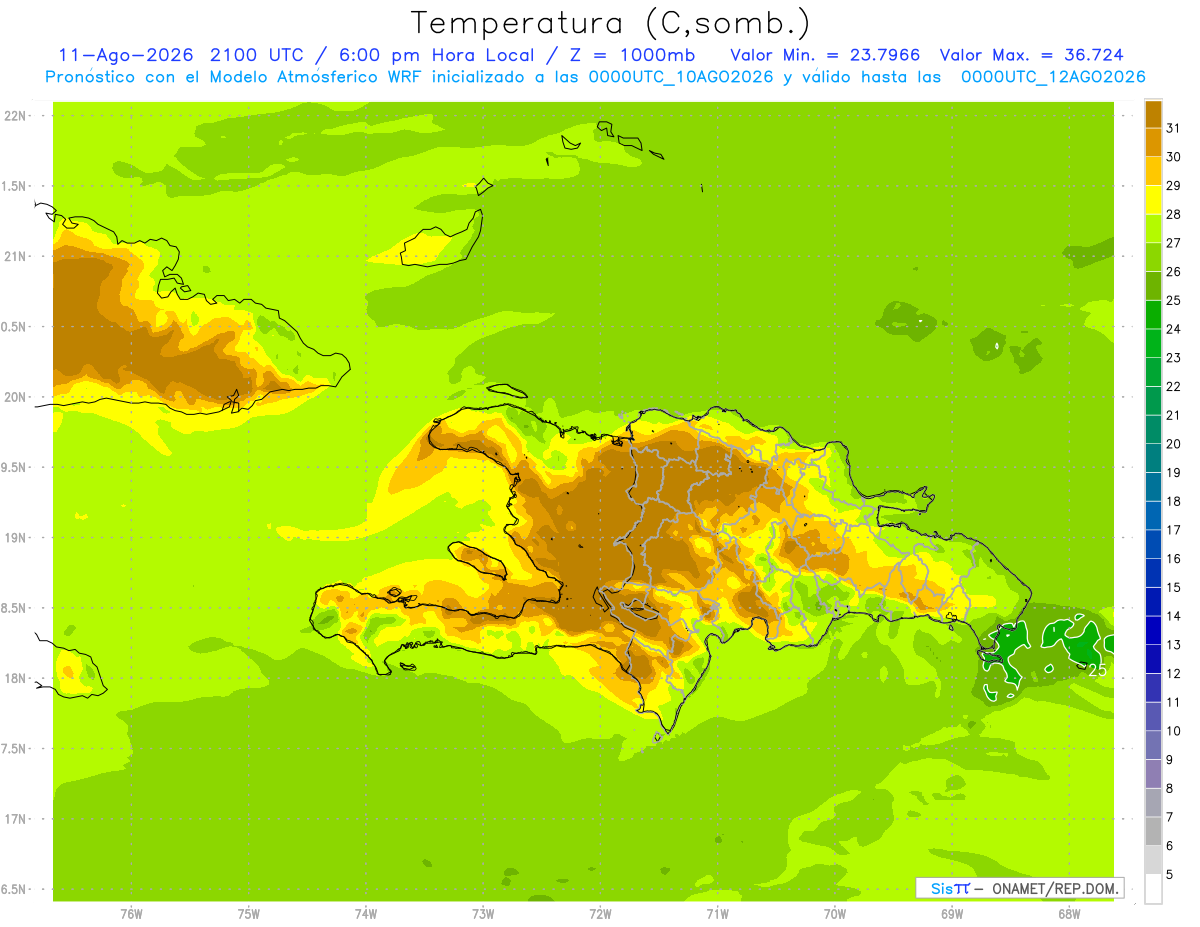Select valid-until time '0000UTC_12AGO2026'
Viewport: 1200px width, 927px height.
point(1053,77)
